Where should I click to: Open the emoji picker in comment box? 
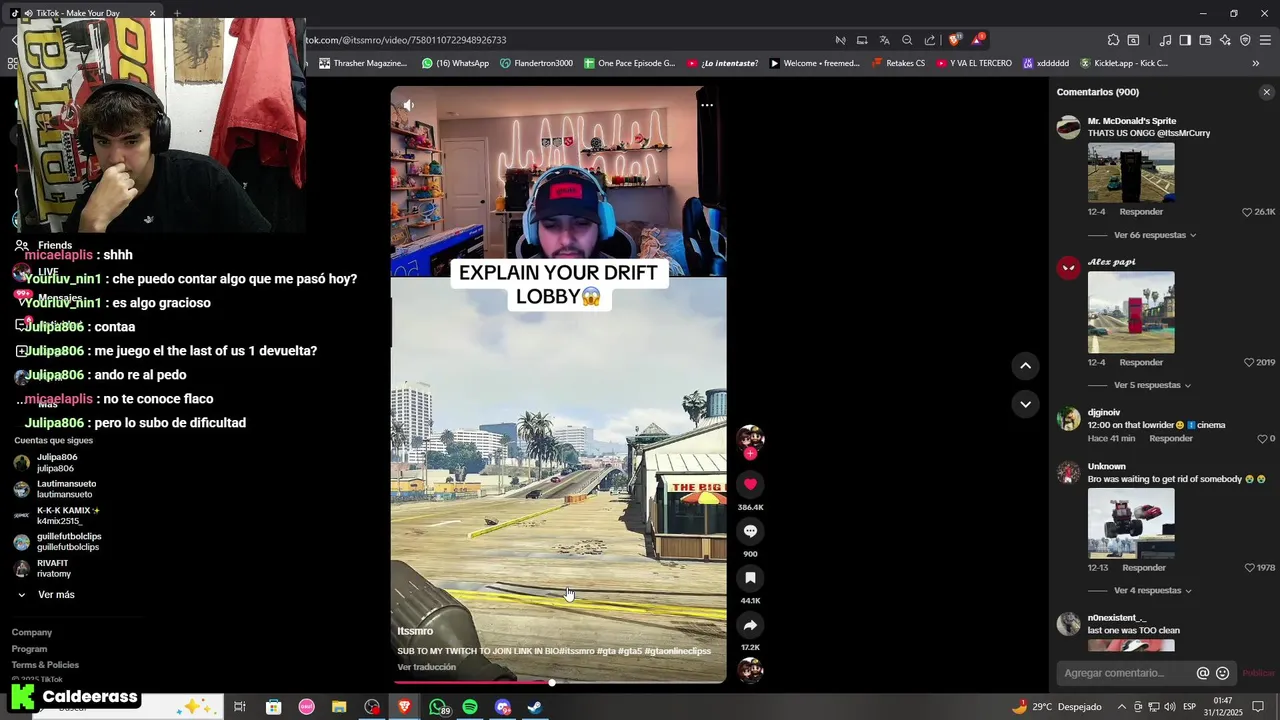(1222, 673)
